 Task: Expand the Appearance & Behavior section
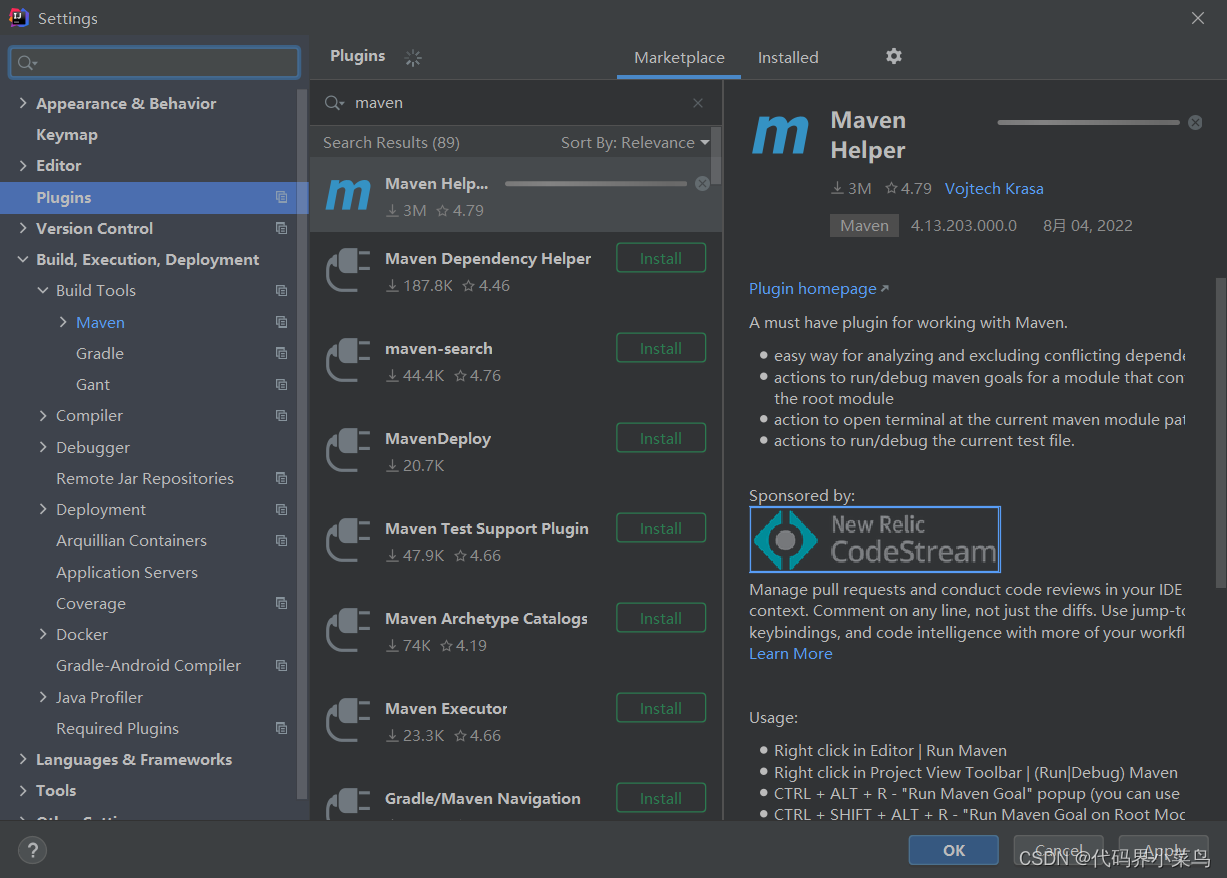(x=22, y=103)
